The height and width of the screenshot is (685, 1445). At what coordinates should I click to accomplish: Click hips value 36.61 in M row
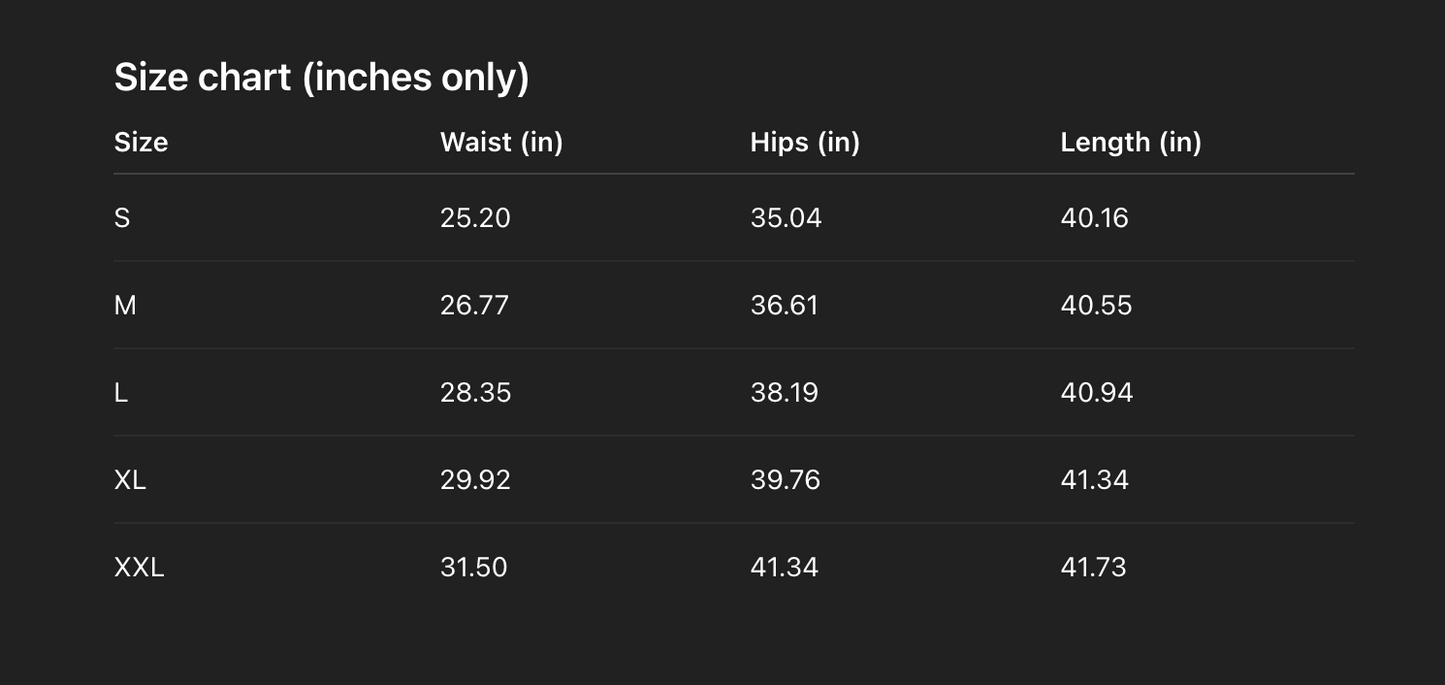point(784,305)
